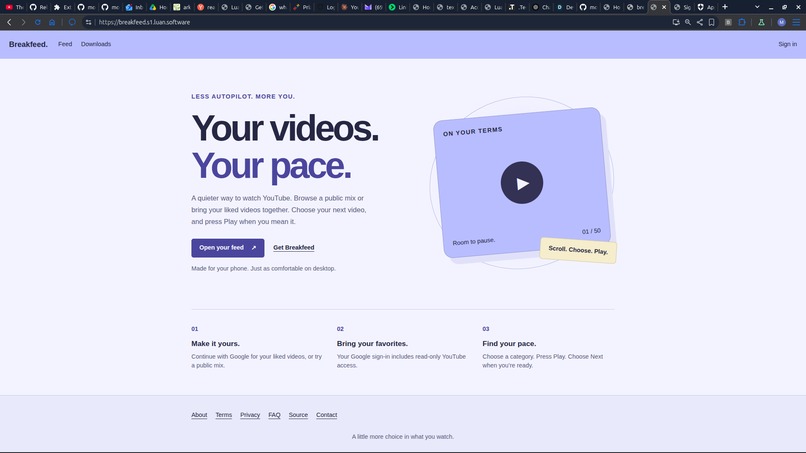The image size is (806, 453).
Task: Click the screen cast icon in the toolbar
Action: coord(676,22)
